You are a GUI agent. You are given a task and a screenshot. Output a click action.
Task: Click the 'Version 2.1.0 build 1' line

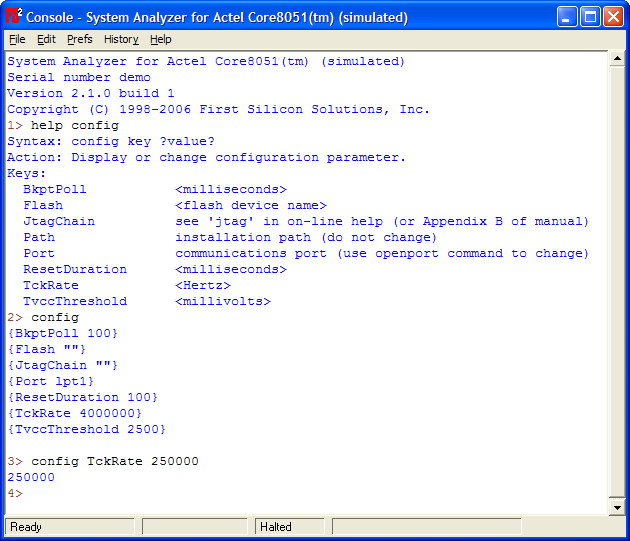[x=91, y=93]
